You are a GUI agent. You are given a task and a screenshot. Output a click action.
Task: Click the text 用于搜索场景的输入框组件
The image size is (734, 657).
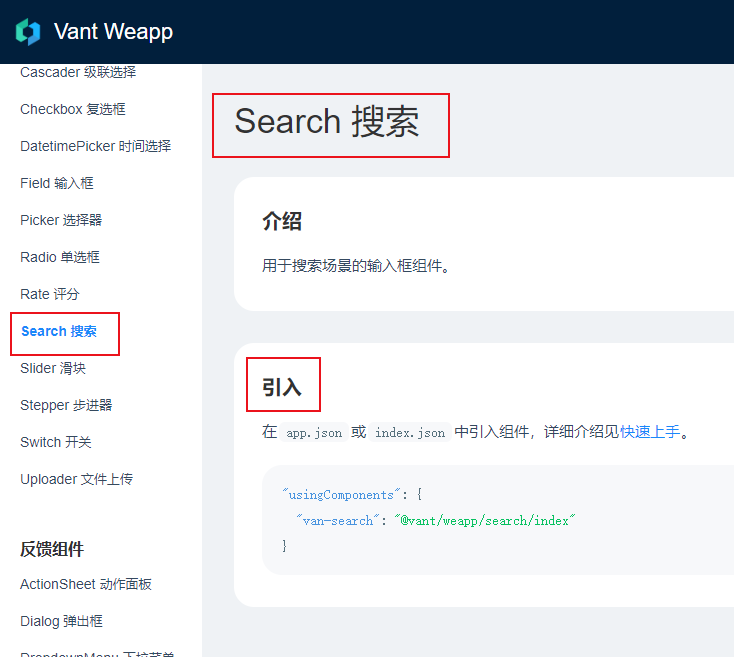point(355,266)
